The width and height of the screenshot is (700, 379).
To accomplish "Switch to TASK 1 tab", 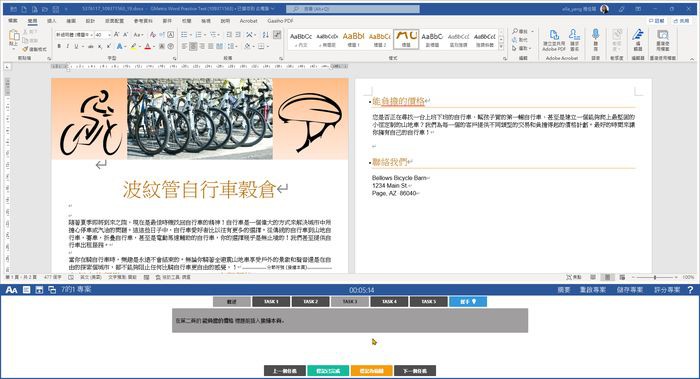I will (x=271, y=302).
